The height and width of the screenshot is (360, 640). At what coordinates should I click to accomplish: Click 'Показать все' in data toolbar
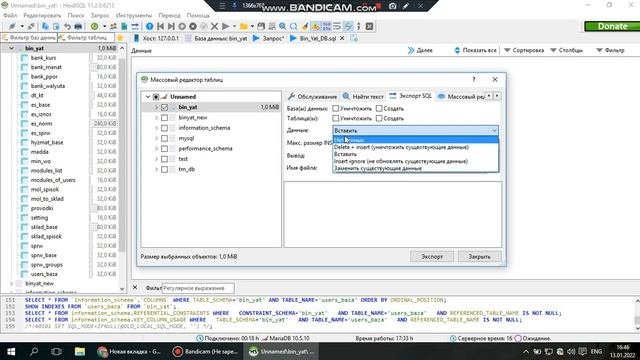(x=475, y=50)
